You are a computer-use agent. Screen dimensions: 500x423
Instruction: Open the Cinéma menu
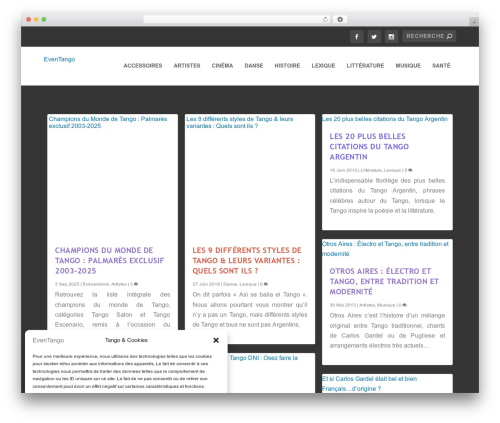tap(222, 66)
